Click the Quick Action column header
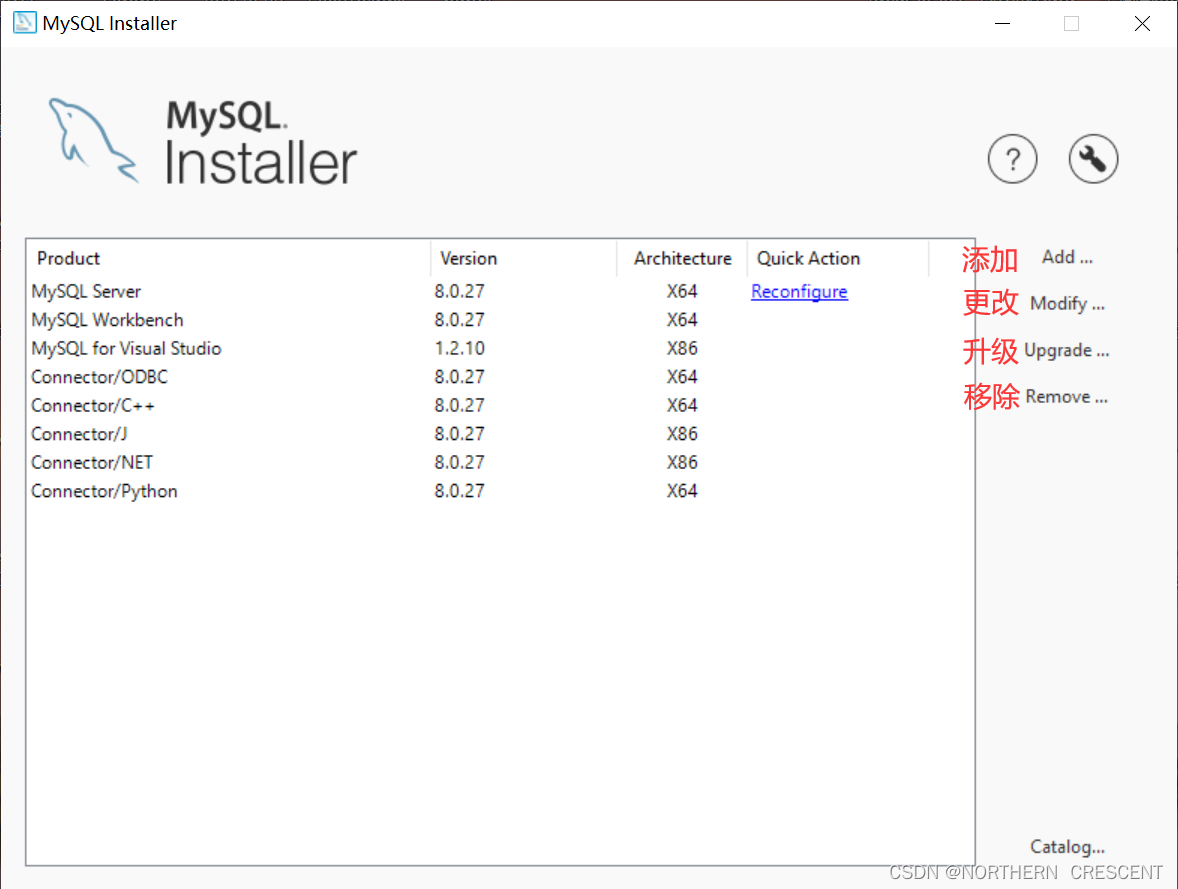1178x889 pixels. pos(838,259)
